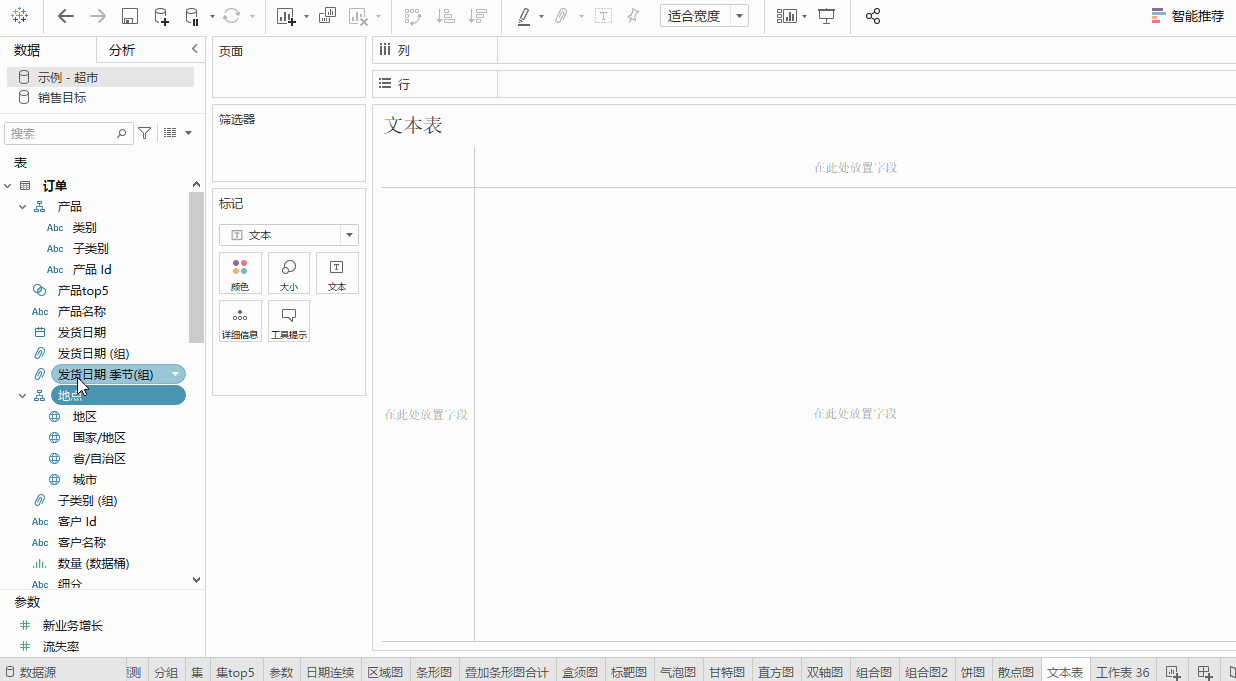This screenshot has width=1236, height=681.
Task: Duplicate the sheet icon
Action: 326,16
